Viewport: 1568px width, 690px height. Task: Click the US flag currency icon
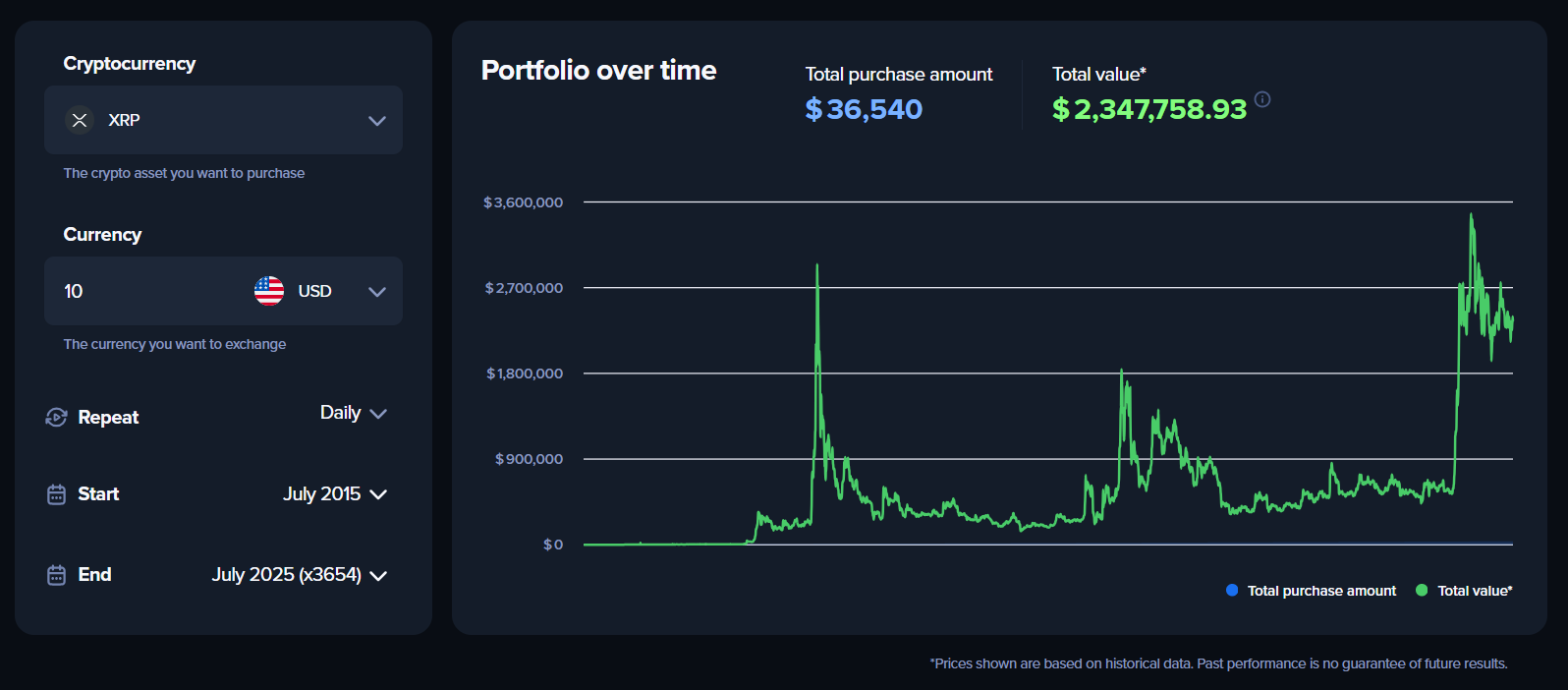click(268, 291)
